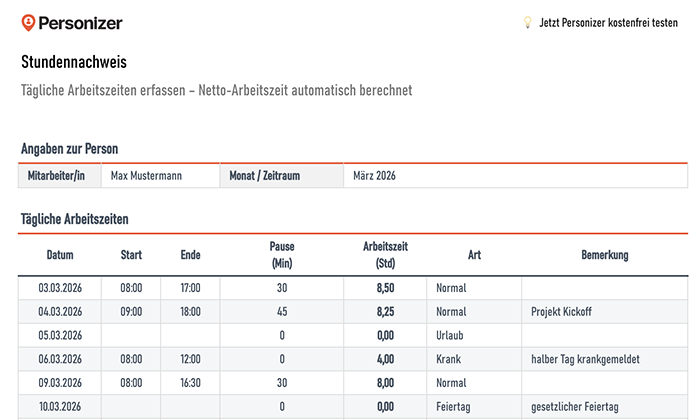Click the 12:00 end time cell
Viewport: 700px width, 420px height.
point(190,359)
